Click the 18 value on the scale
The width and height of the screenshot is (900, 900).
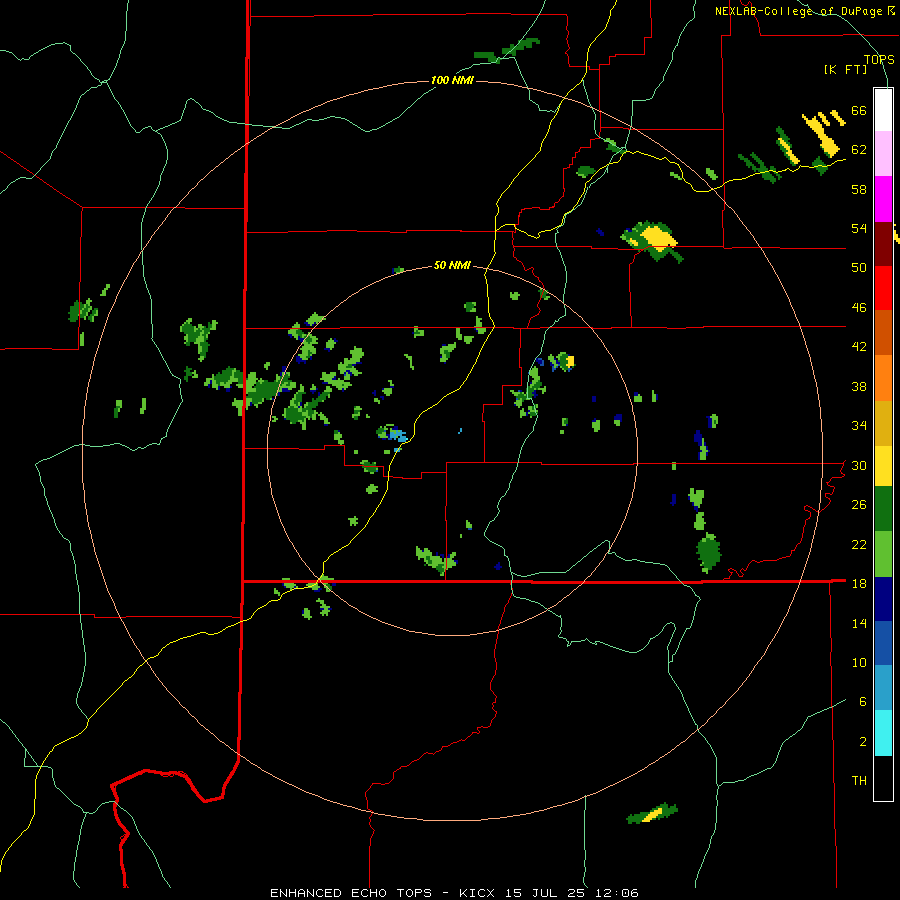(x=859, y=583)
